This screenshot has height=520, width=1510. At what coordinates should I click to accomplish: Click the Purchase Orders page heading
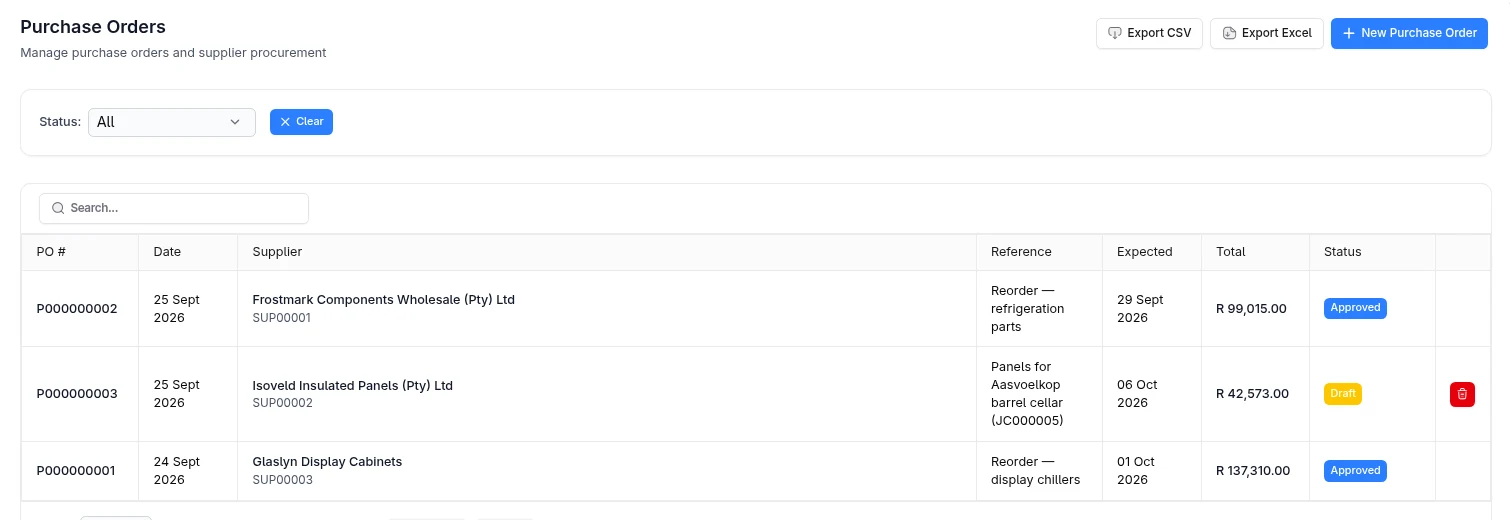click(93, 27)
